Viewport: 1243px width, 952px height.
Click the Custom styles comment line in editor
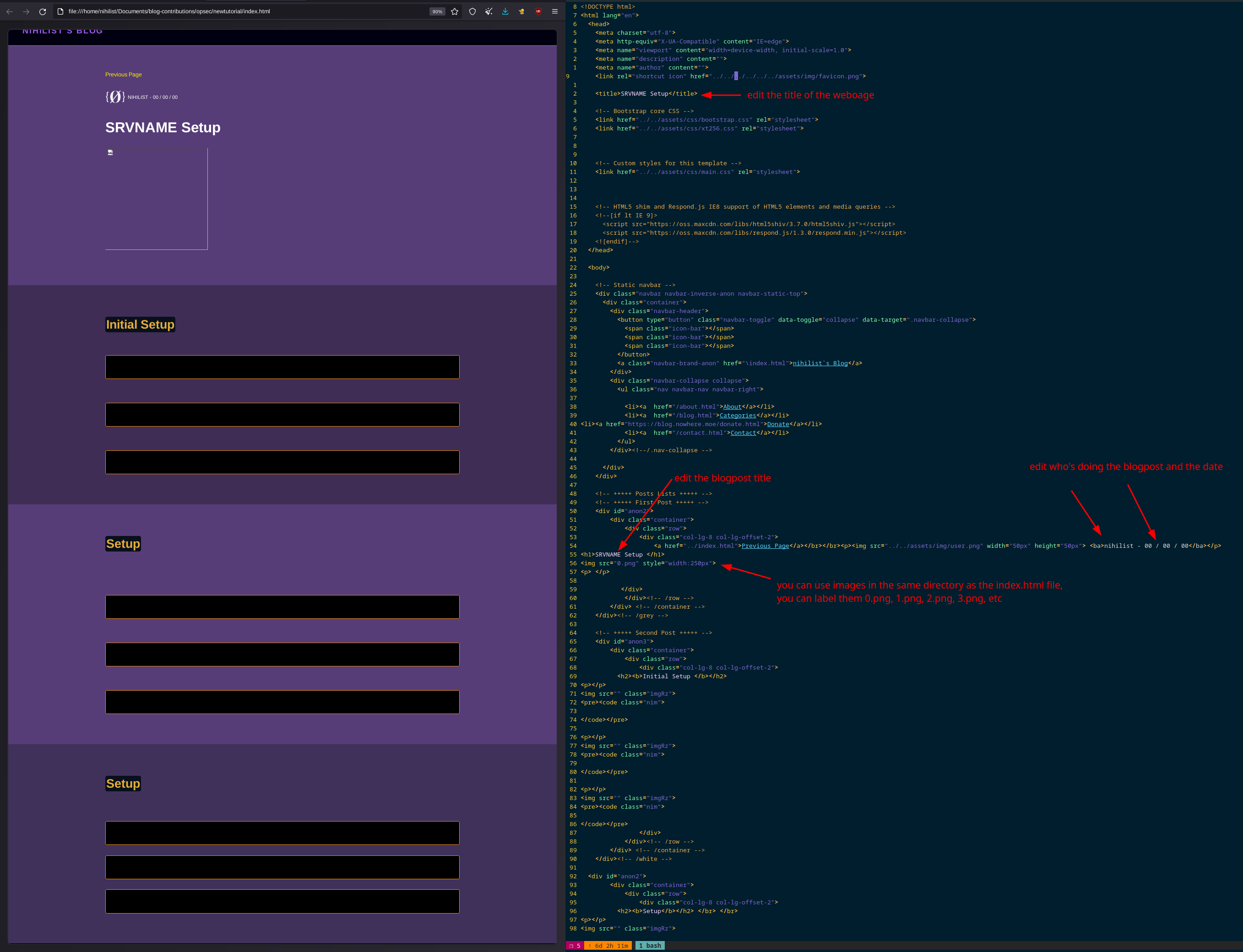pos(668,163)
